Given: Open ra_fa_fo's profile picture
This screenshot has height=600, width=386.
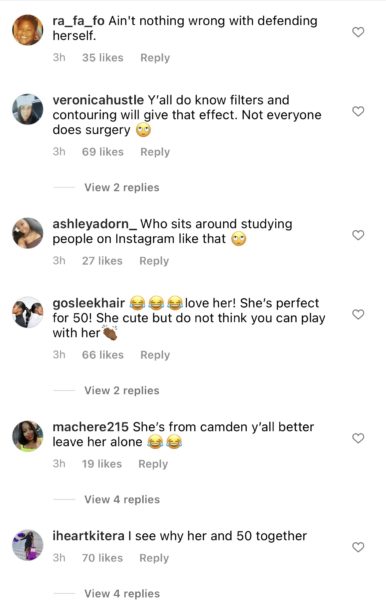Looking at the screenshot, I should (28, 30).
